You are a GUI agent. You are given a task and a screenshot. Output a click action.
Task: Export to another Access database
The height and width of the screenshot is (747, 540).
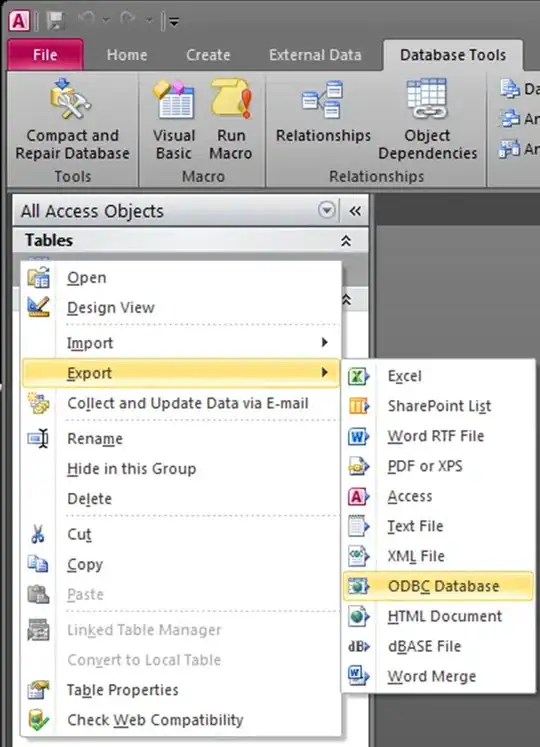(438, 496)
